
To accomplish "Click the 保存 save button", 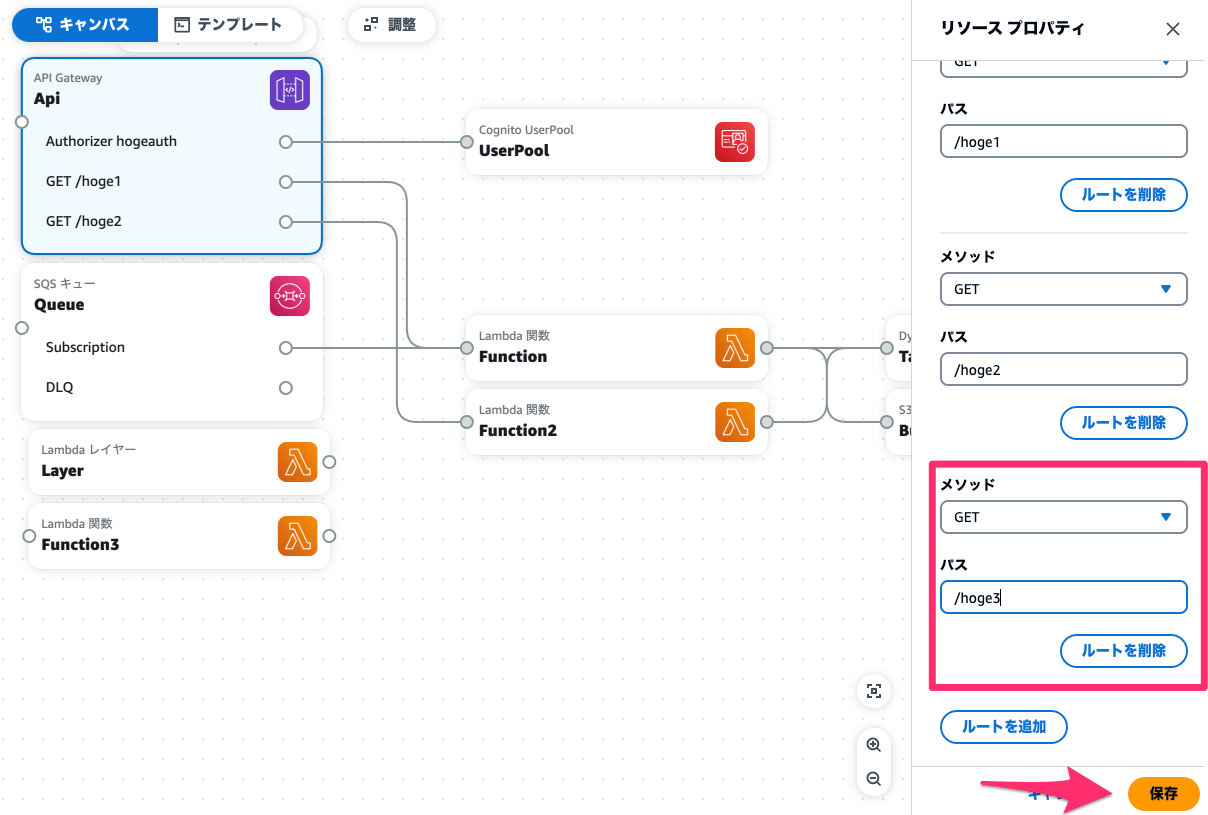I will 1163,794.
